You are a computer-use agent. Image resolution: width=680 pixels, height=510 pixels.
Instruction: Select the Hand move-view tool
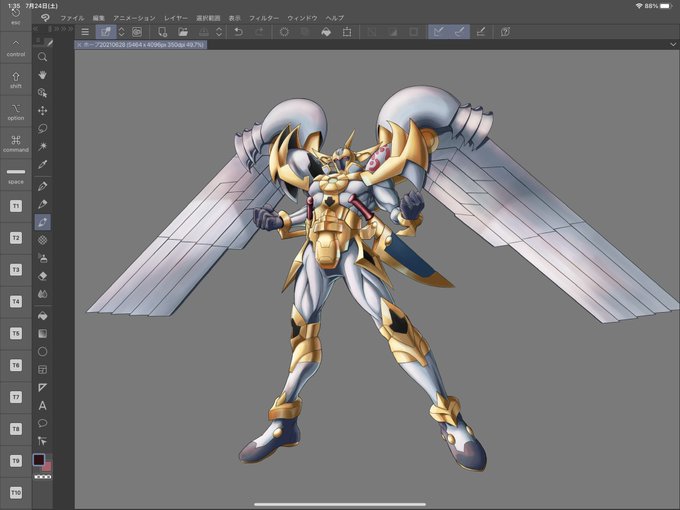42,75
